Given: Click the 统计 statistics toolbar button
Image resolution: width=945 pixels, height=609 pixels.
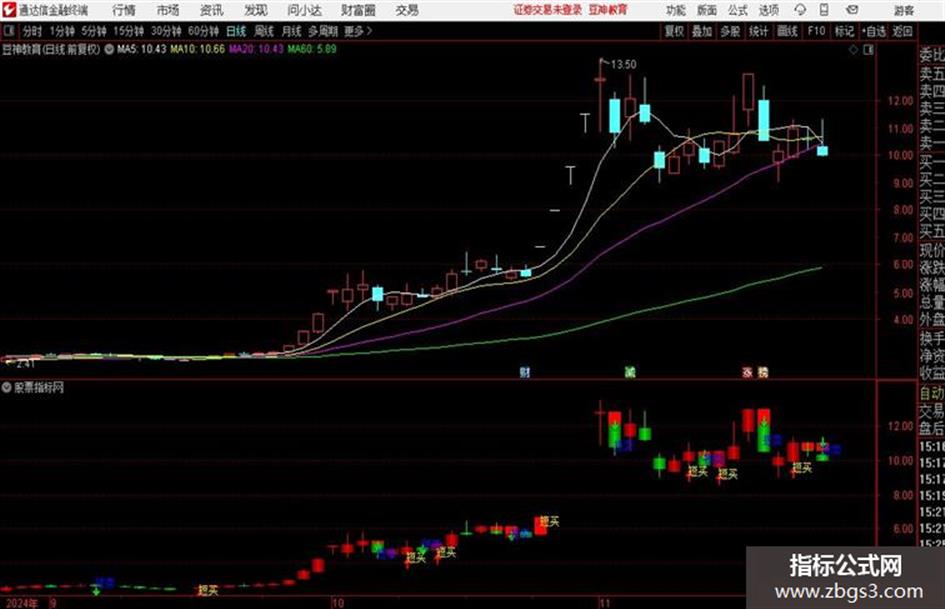Looking at the screenshot, I should pos(758,31).
